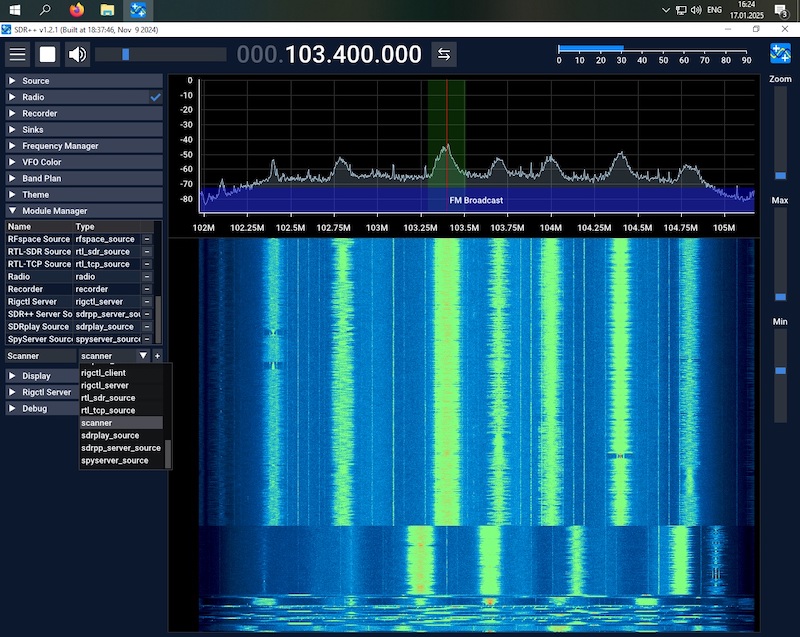The width and height of the screenshot is (800, 637).
Task: Expand the Recorder section
Action: pos(84,113)
